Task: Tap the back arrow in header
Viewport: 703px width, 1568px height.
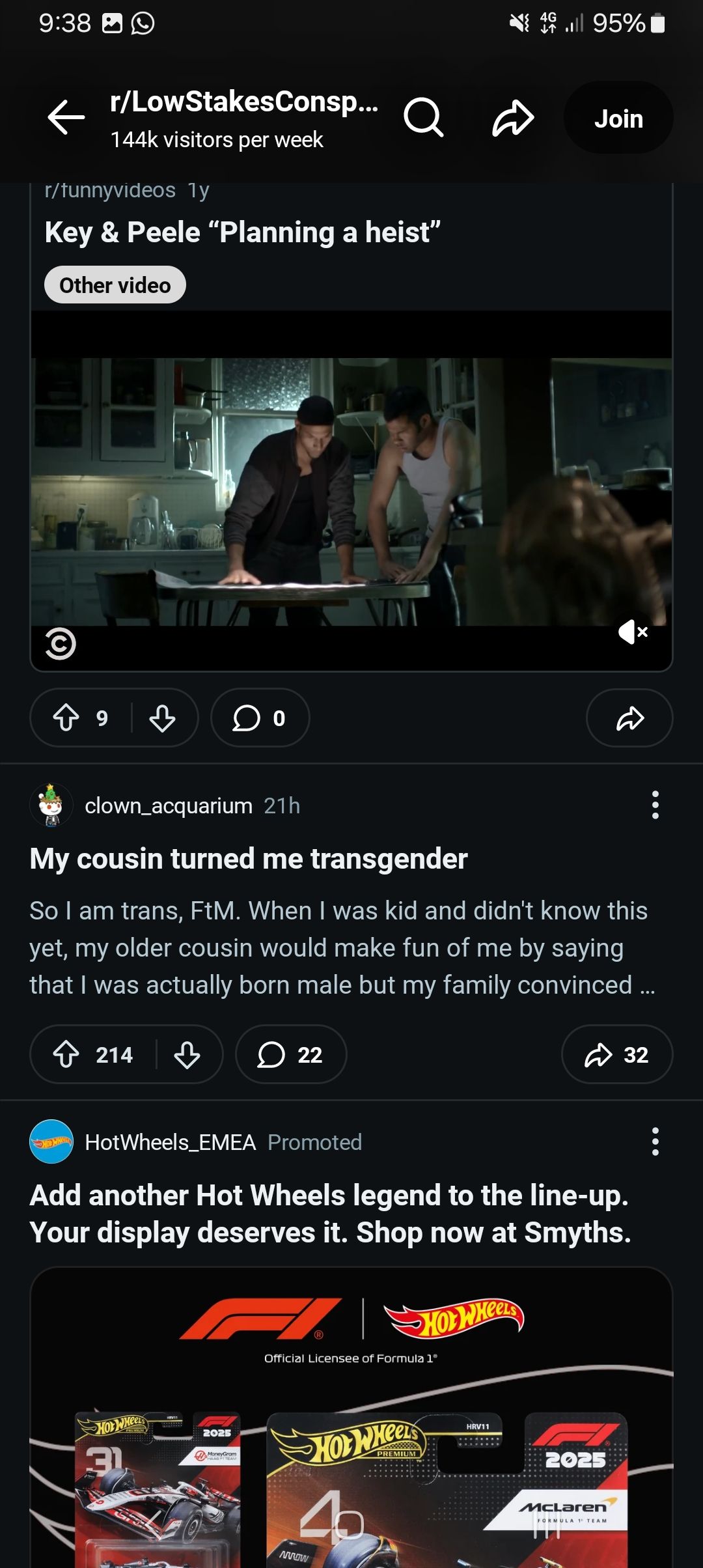Action: point(66,118)
